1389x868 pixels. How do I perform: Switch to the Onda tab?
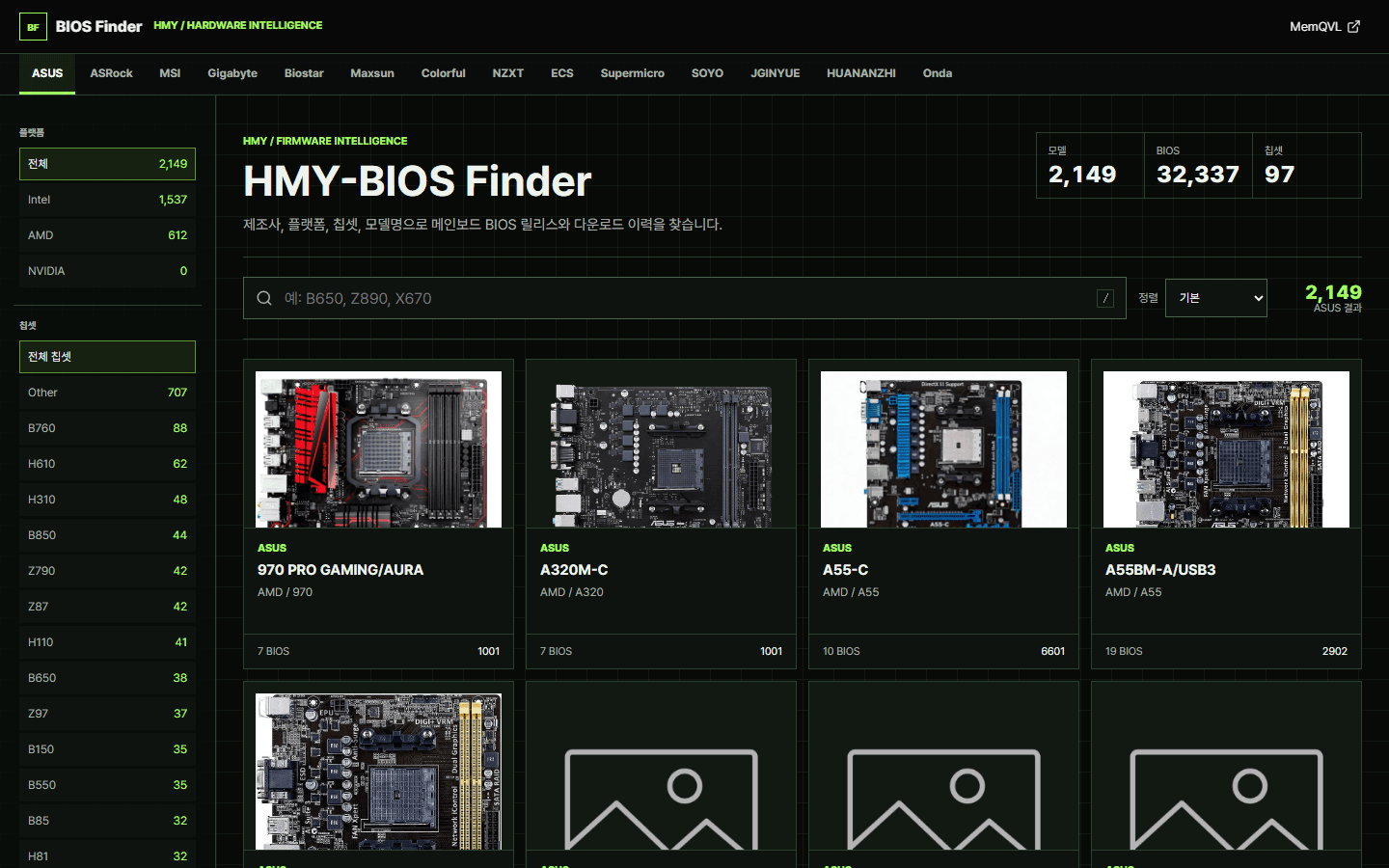coord(938,73)
